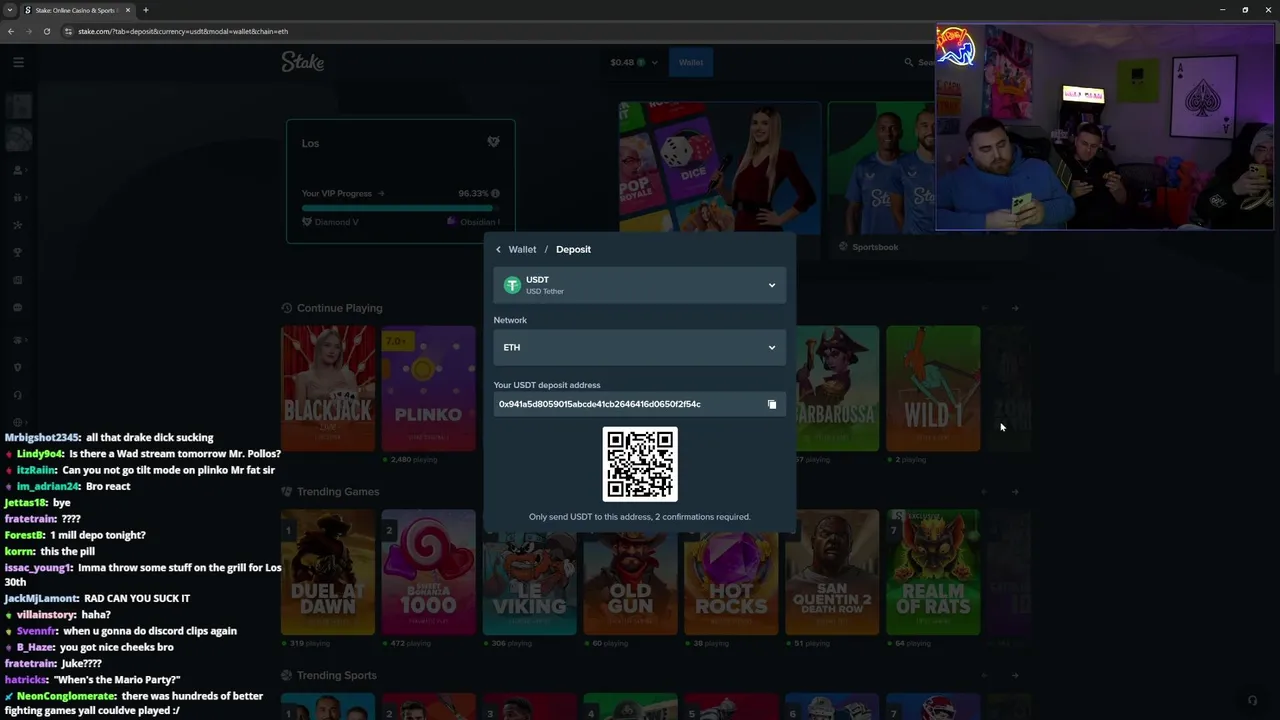This screenshot has width=1280, height=720.
Task: Open the Casino section in sidebar
Action: point(18,105)
